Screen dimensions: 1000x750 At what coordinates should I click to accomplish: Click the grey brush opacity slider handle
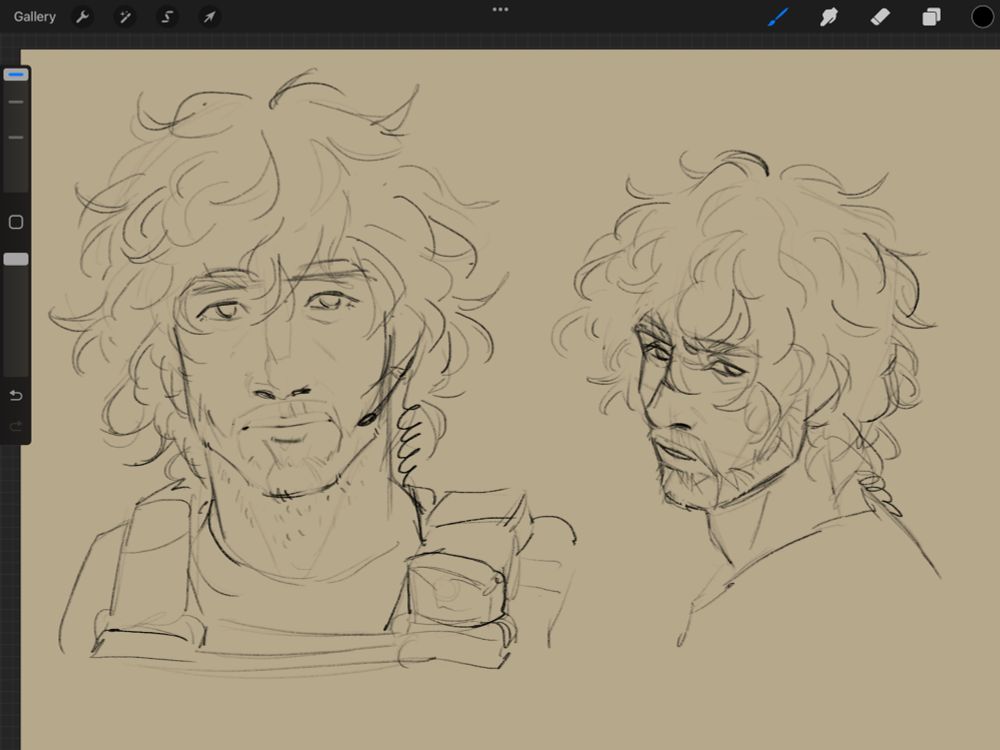tap(16, 259)
